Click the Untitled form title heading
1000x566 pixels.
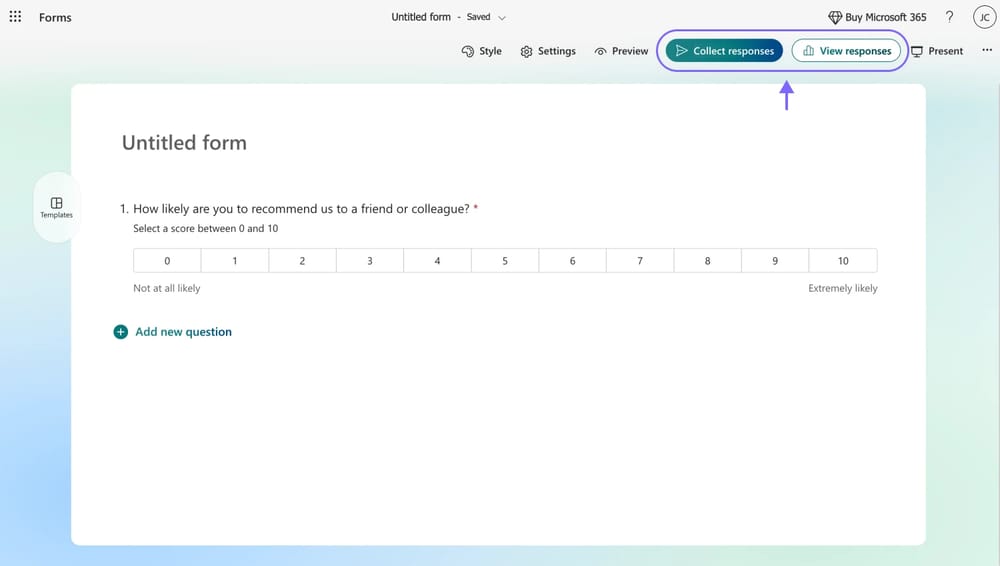(184, 143)
